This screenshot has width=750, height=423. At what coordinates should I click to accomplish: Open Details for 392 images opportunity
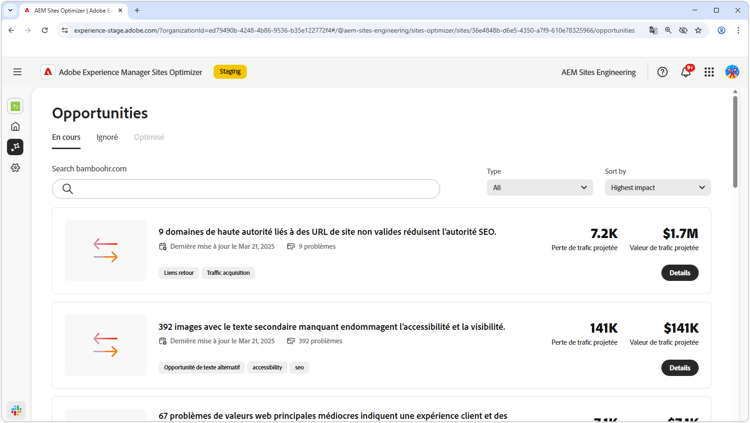point(679,367)
